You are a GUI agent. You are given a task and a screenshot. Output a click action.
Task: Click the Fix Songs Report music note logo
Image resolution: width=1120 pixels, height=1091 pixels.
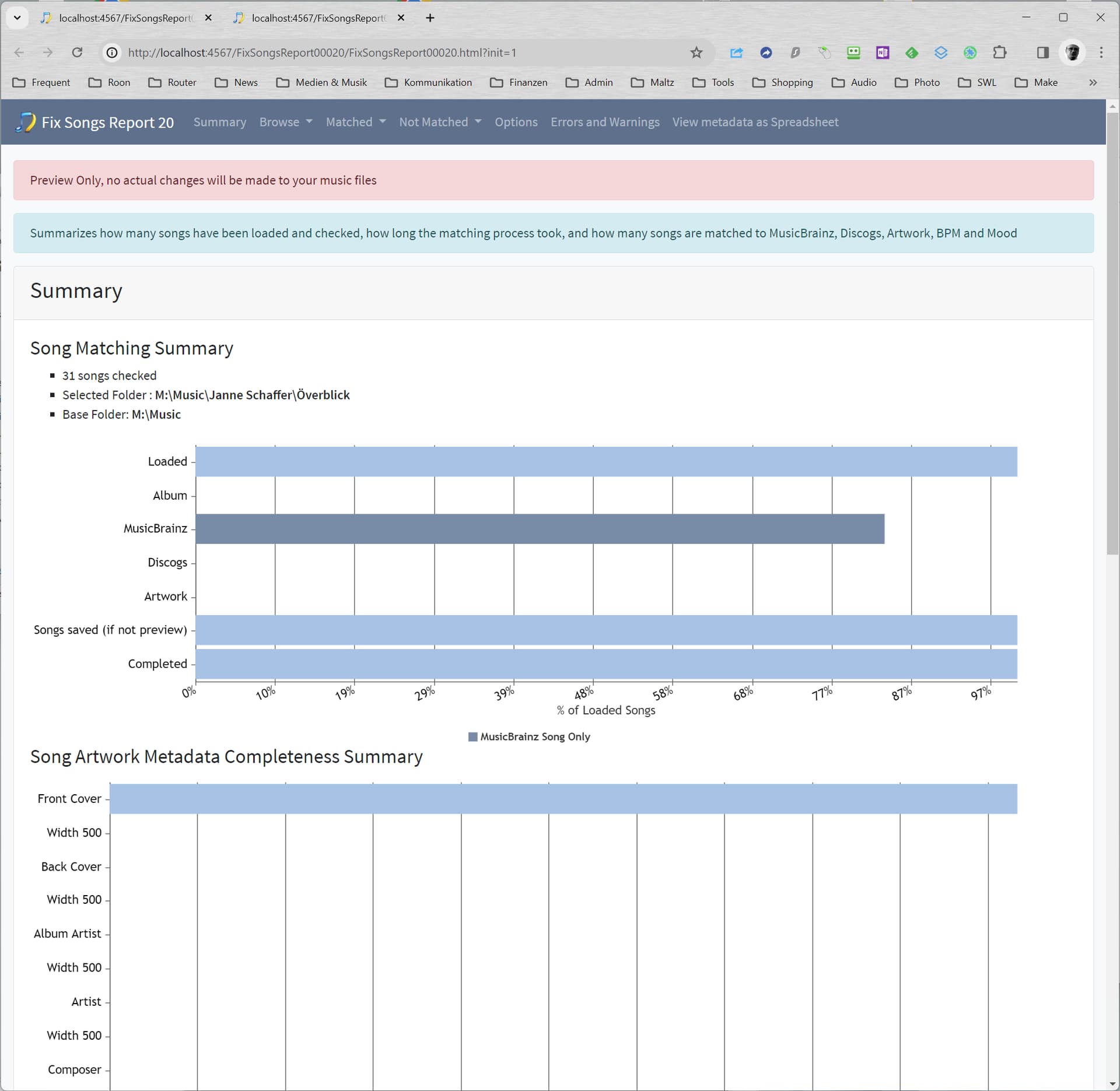tap(25, 122)
